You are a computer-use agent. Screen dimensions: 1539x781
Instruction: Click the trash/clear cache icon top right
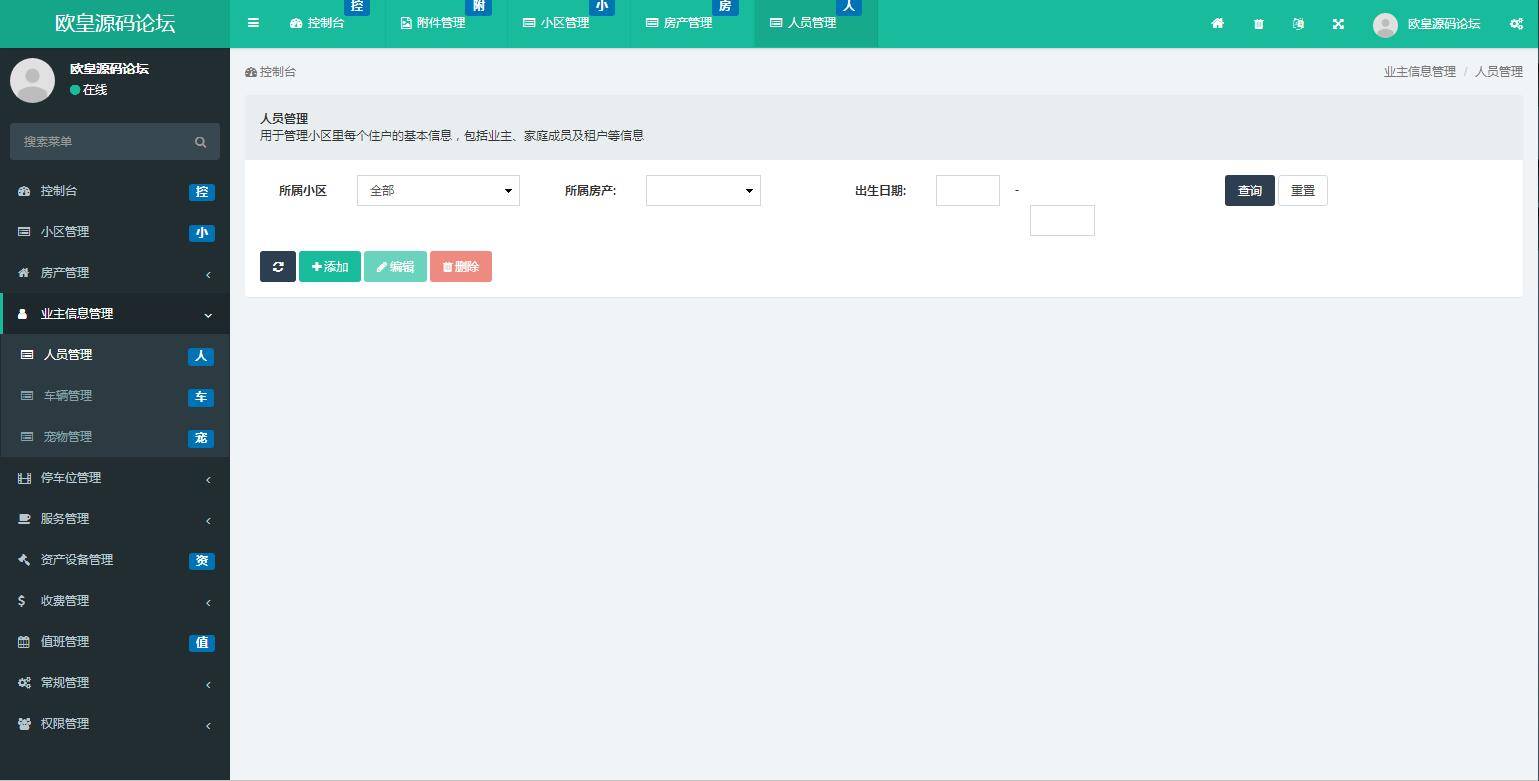click(x=1257, y=23)
